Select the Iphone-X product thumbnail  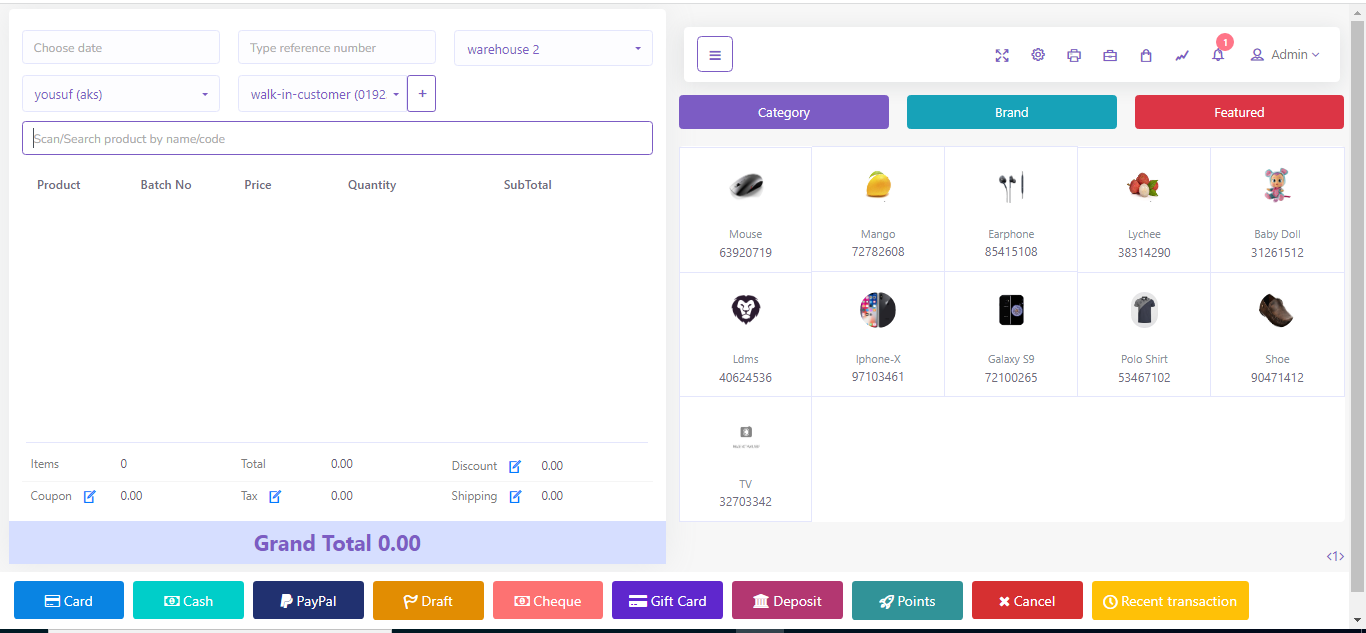click(878, 311)
